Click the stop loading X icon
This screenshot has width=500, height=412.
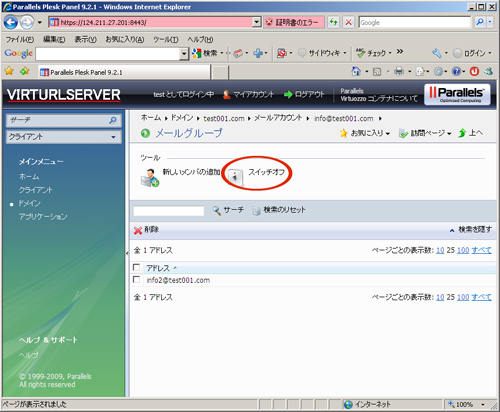348,22
